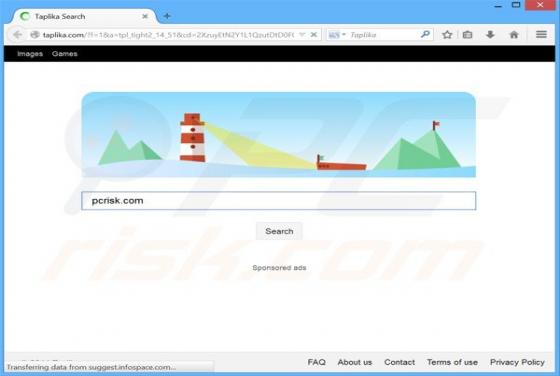Select the Taplika Search tab

[x=84, y=16]
